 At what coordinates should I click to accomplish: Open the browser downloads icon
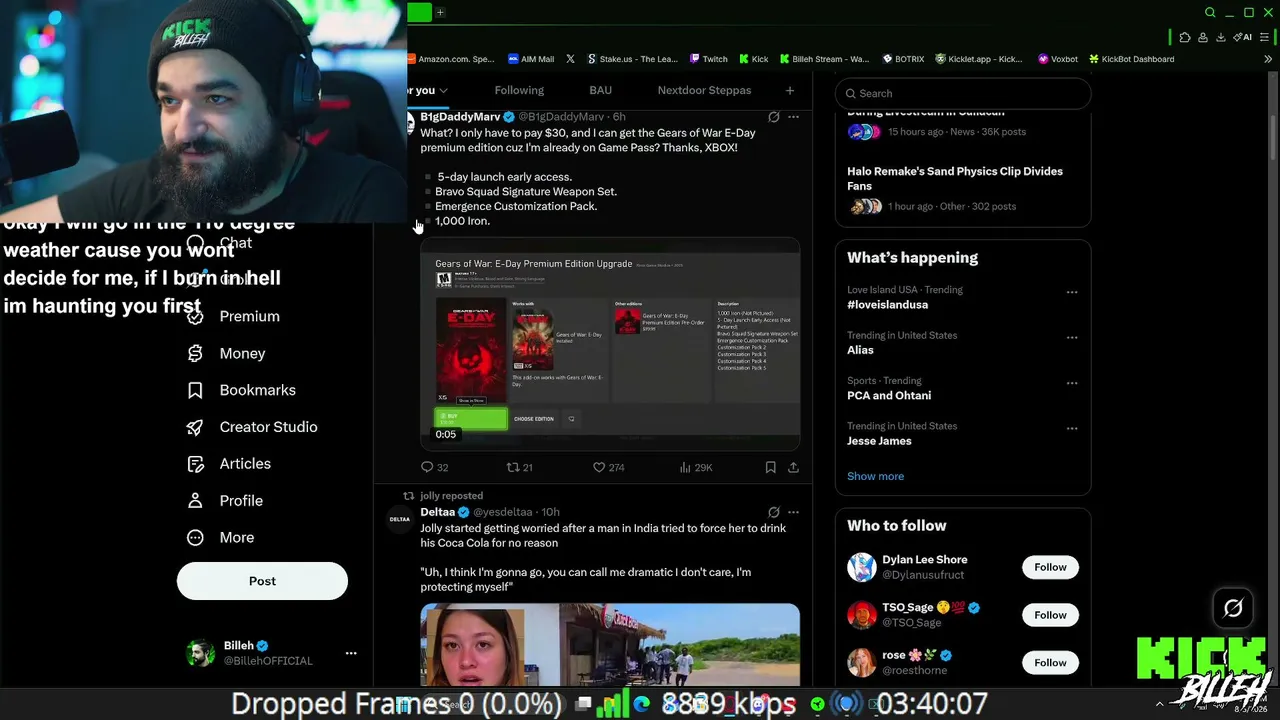click(1221, 37)
